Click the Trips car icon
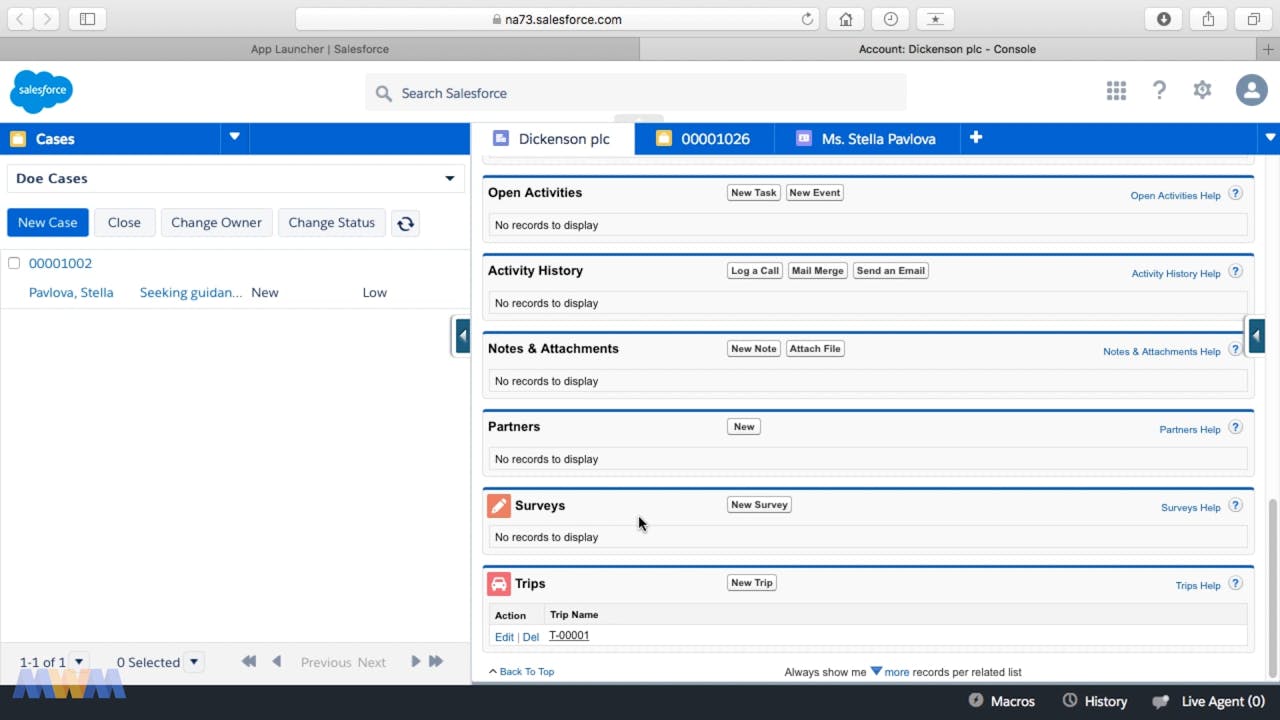This screenshot has width=1280, height=720. coord(498,584)
